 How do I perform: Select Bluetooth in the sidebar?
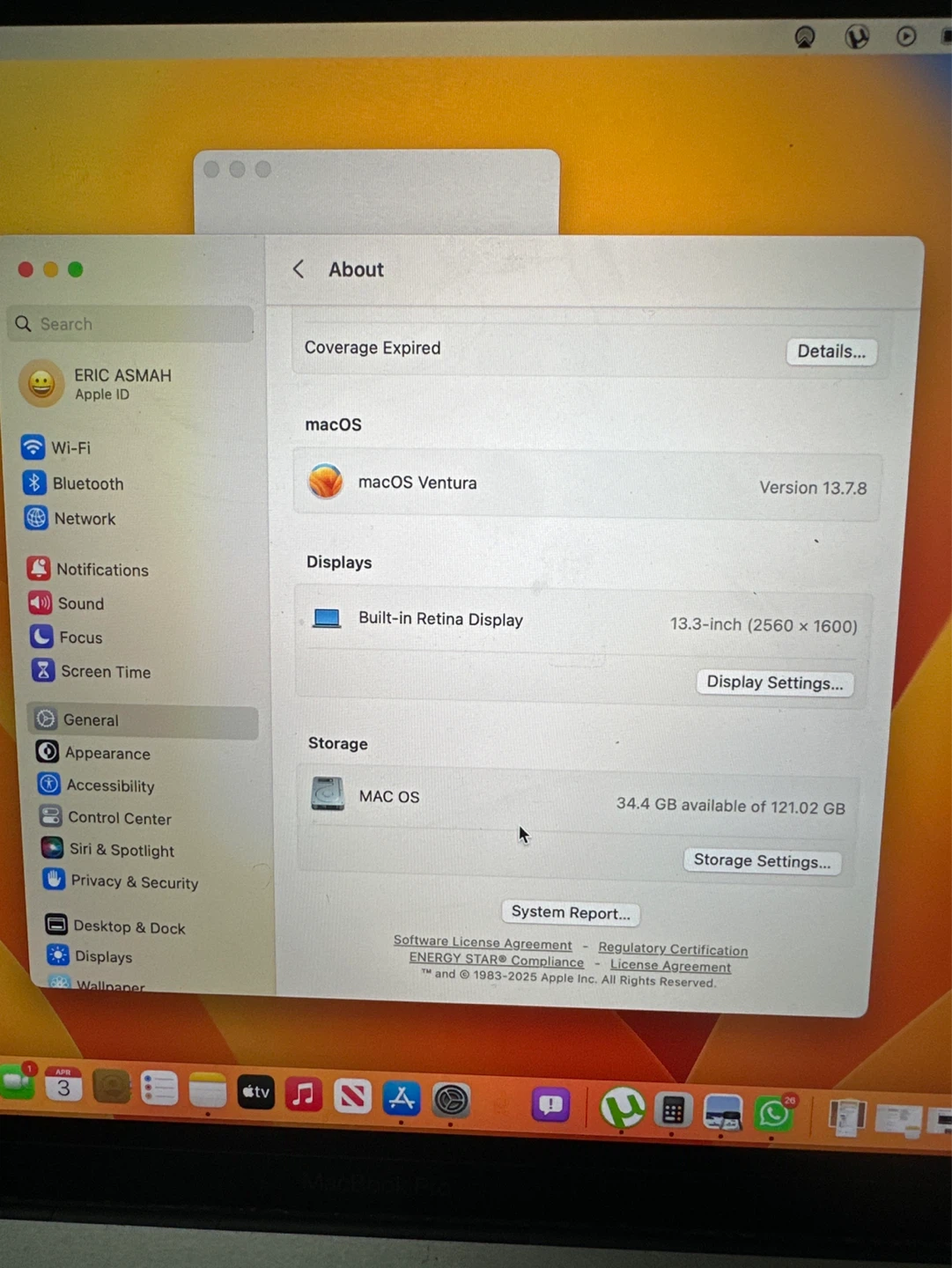coord(87,484)
